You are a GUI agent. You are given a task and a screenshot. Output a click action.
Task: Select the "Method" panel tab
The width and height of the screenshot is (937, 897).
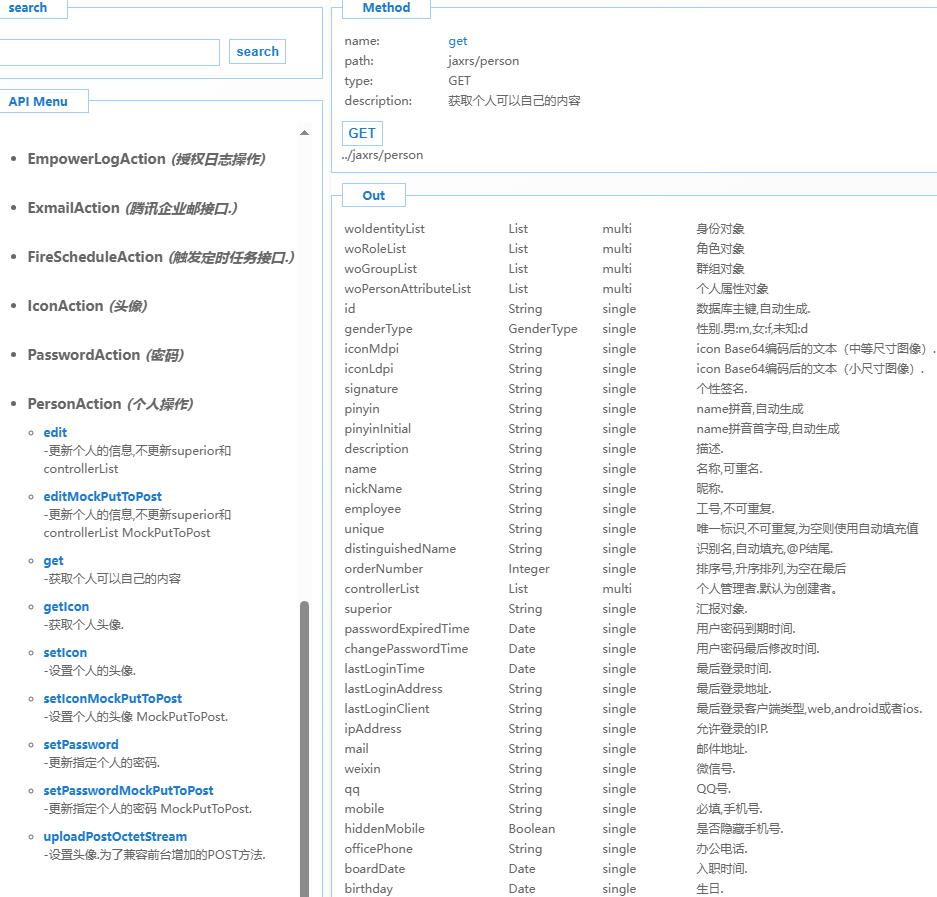click(x=386, y=7)
